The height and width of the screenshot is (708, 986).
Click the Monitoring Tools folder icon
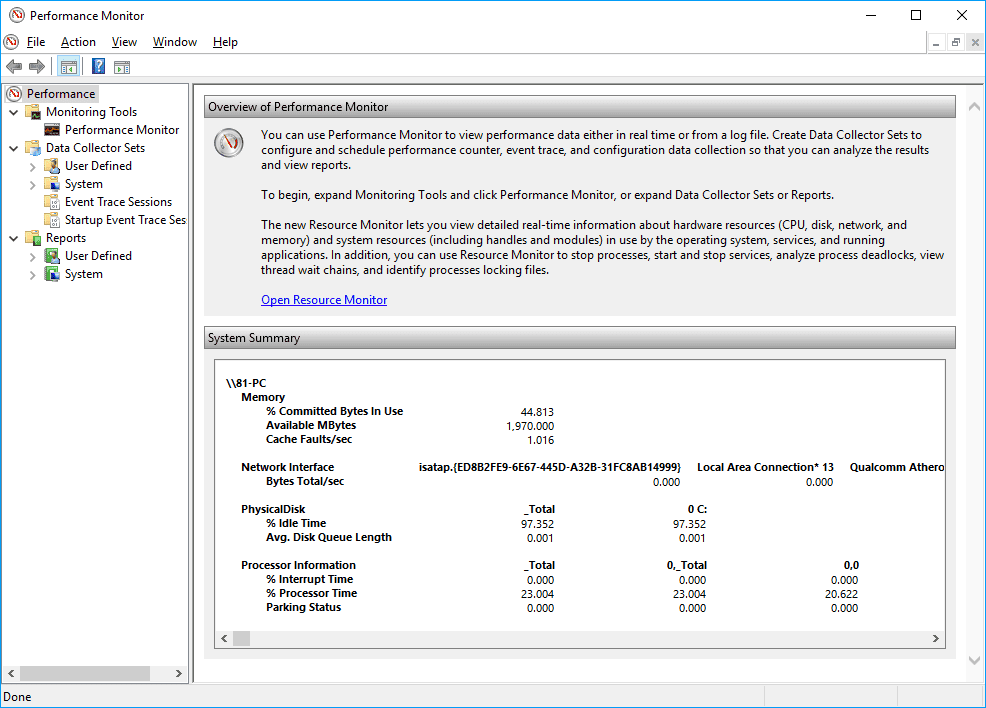point(33,112)
